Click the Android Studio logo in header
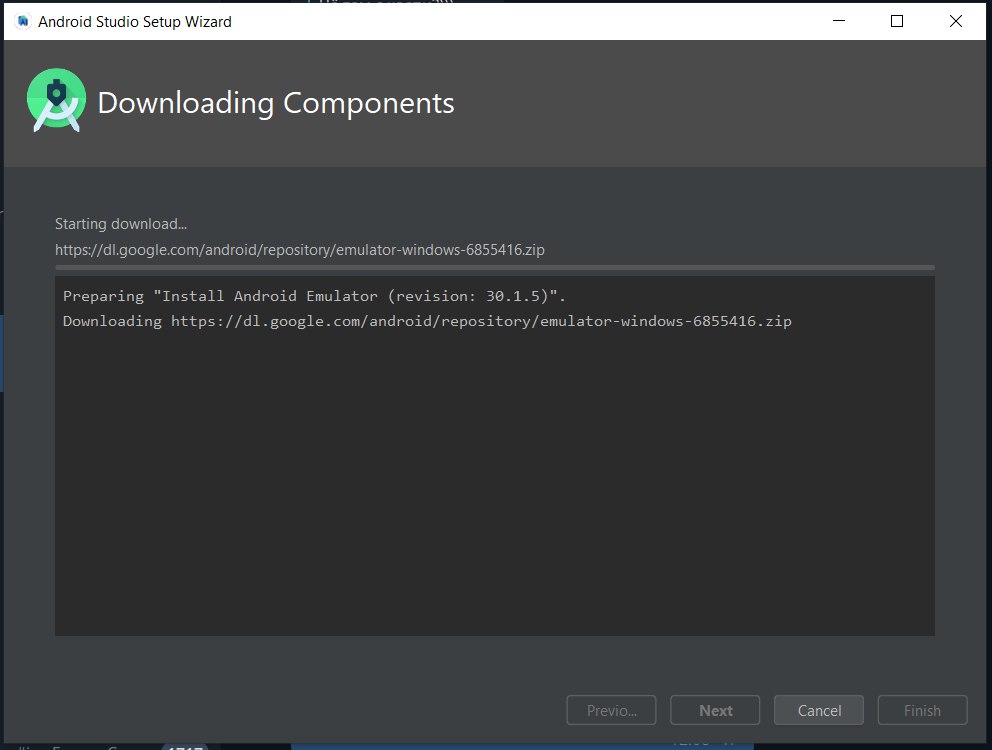Screen dimensions: 992x750 click(x=56, y=100)
